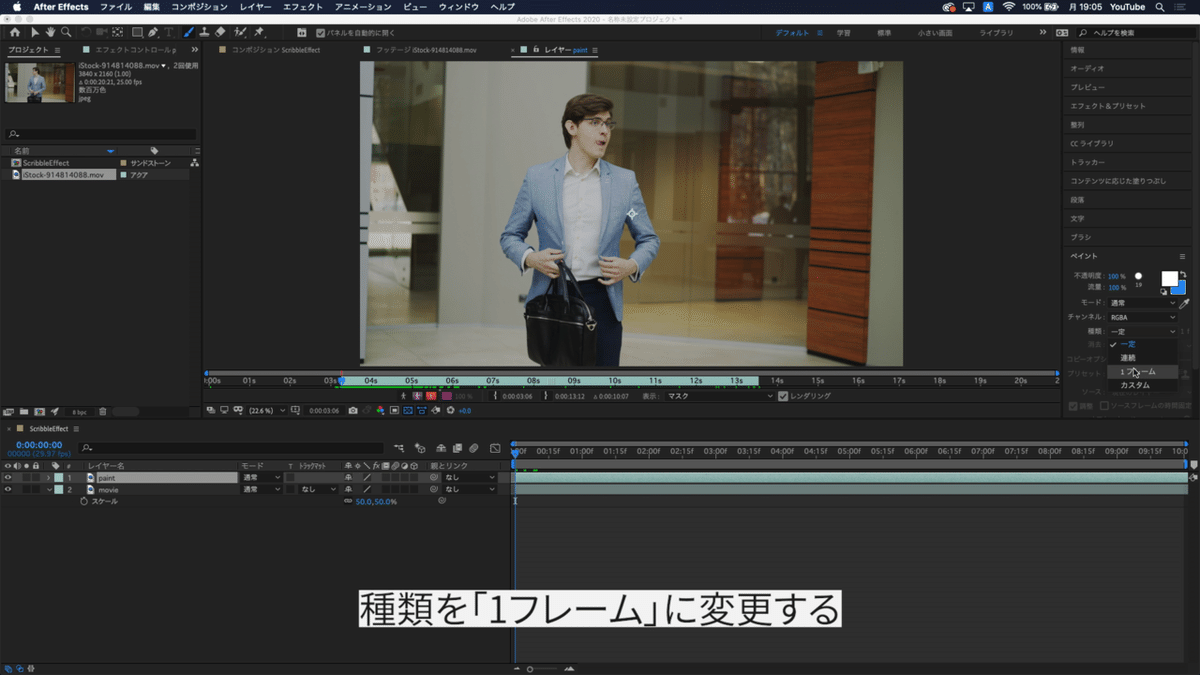Toggle quality switch for paint layer
This screenshot has height=675, width=1200.
(x=366, y=478)
